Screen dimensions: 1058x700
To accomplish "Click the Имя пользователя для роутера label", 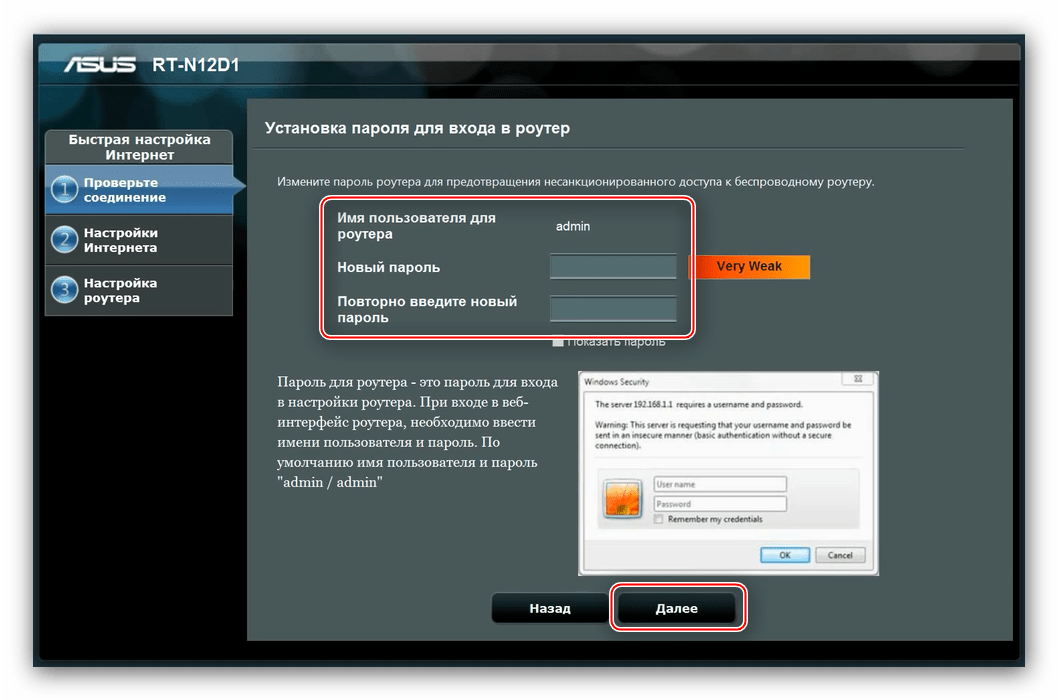I will pyautogui.click(x=416, y=226).
